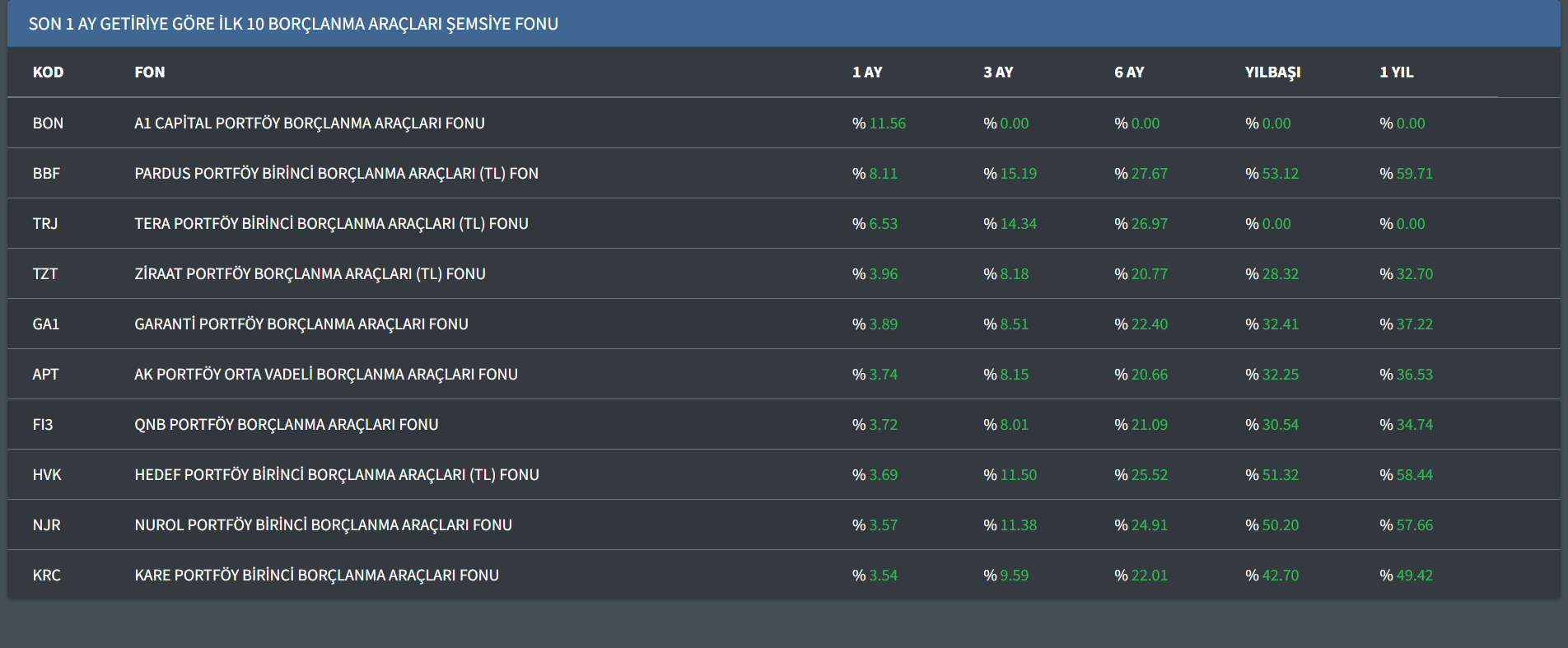The height and width of the screenshot is (648, 1568).
Task: Open Ak Portföy Orta Vadeli fund name
Action: [325, 375]
